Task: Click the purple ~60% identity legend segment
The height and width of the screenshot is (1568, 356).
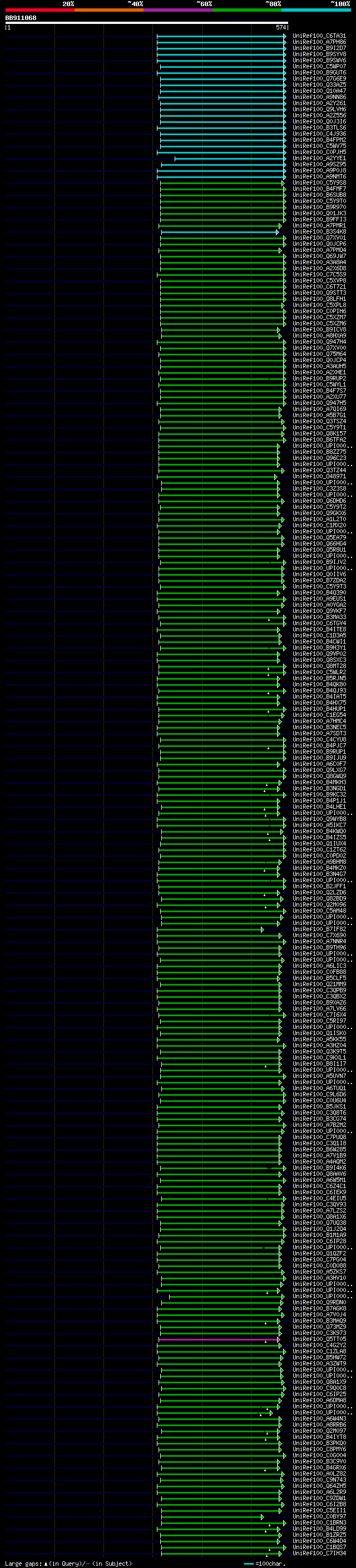Action: [179, 10]
